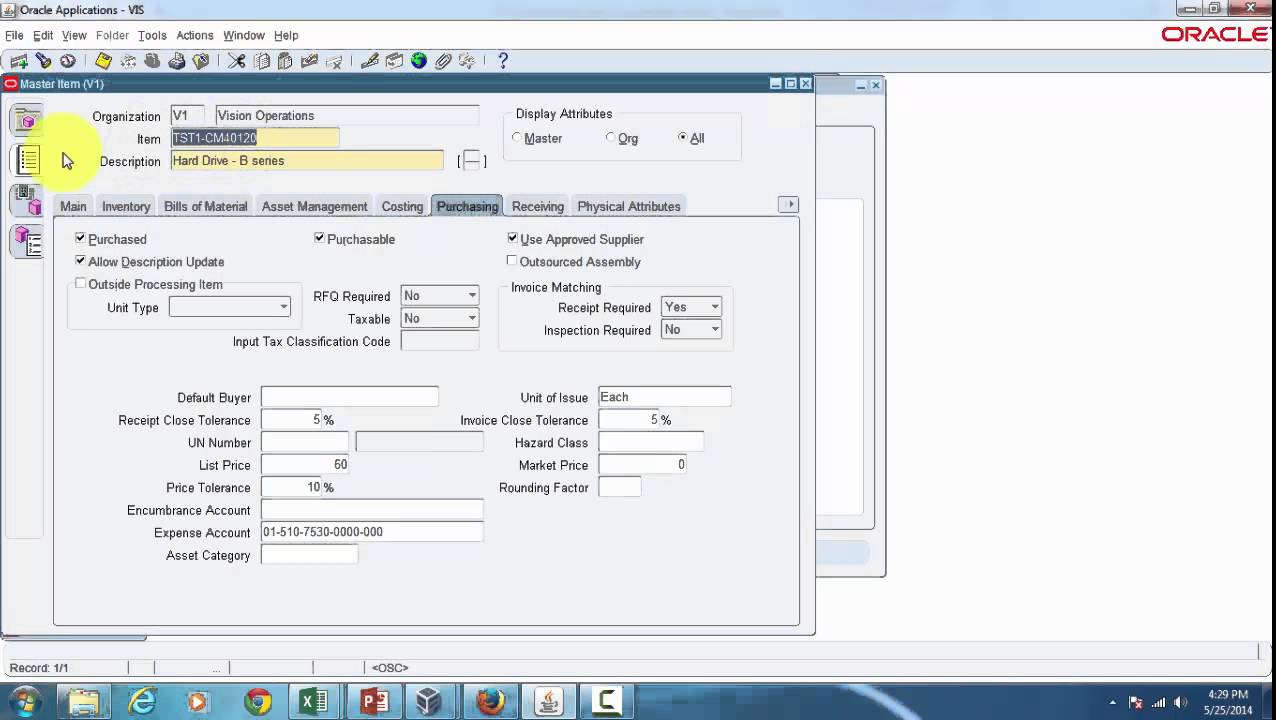Viewport: 1276px width, 720px height.
Task: Click the Expense Account field
Action: tap(372, 532)
